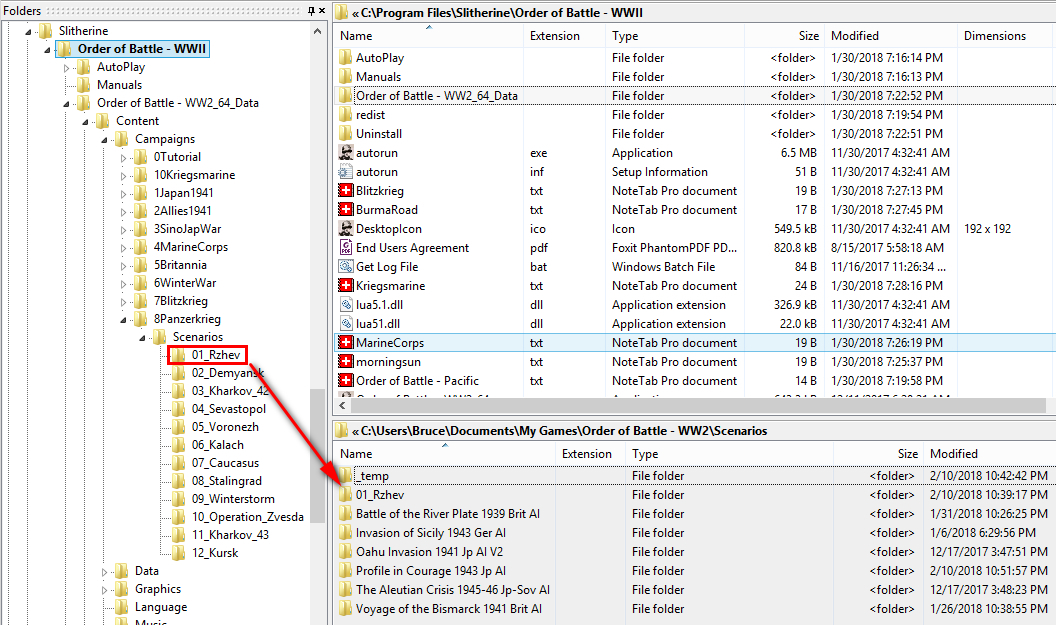Expand the 0Tutorial tree node
The width and height of the screenshot is (1056, 625).
(x=123, y=158)
